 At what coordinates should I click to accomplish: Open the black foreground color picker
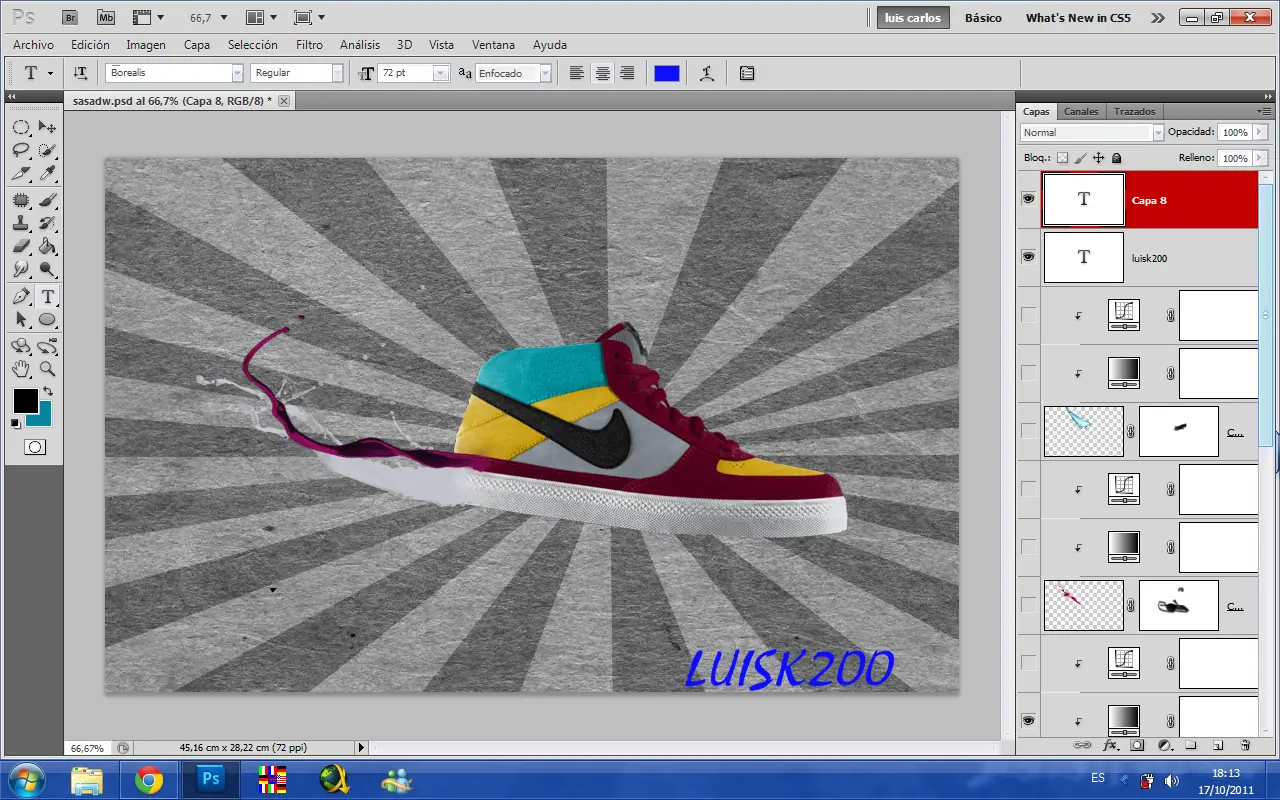click(25, 401)
